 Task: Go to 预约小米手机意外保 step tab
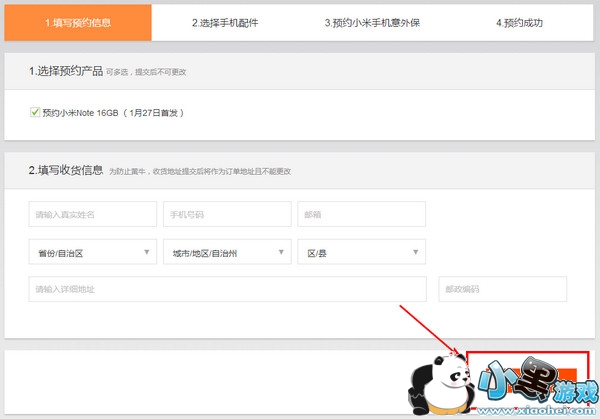click(x=372, y=23)
